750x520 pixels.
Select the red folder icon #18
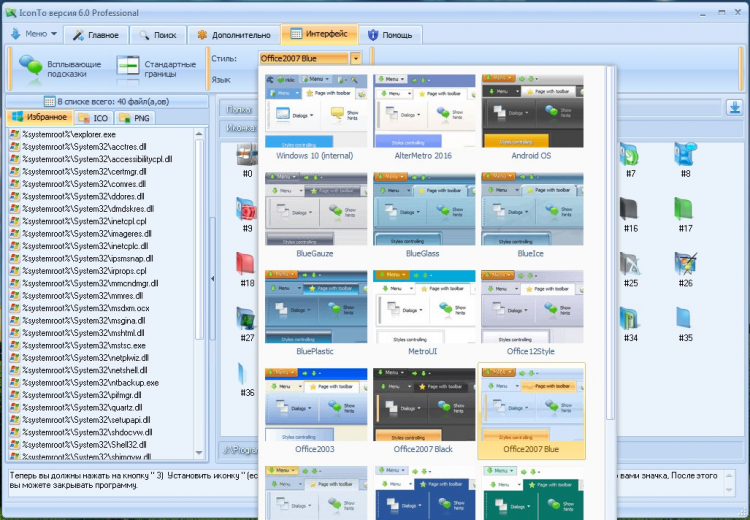point(247,269)
